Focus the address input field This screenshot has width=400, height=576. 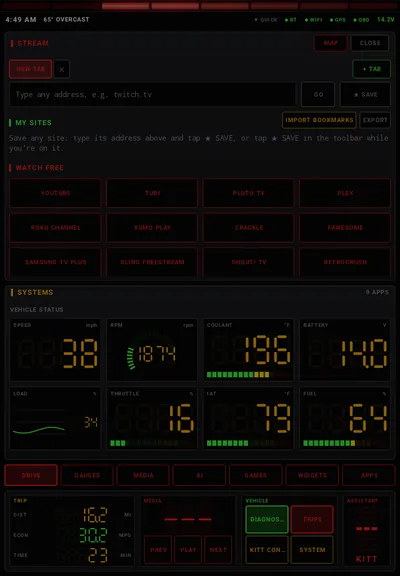tap(153, 94)
